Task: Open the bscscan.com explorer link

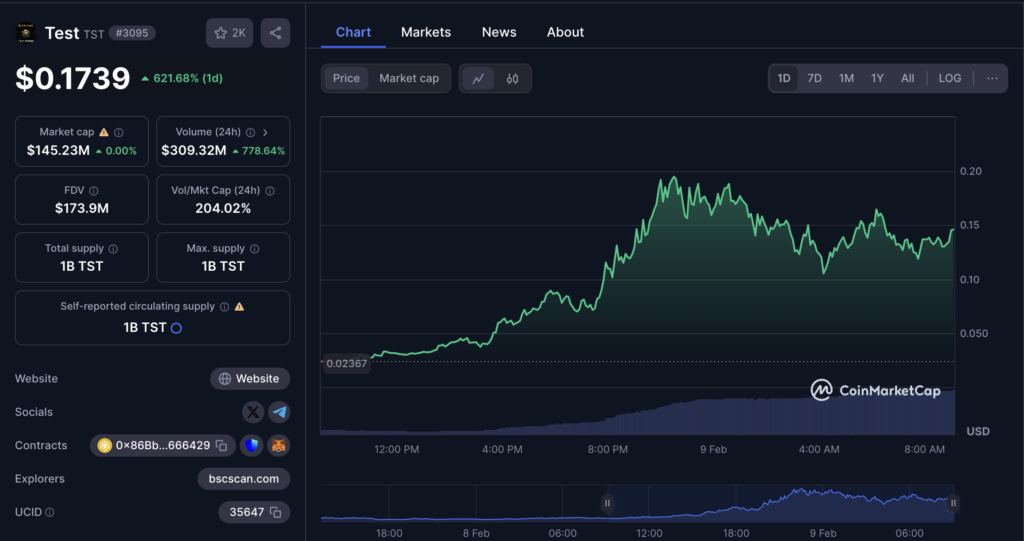Action: tap(244, 479)
